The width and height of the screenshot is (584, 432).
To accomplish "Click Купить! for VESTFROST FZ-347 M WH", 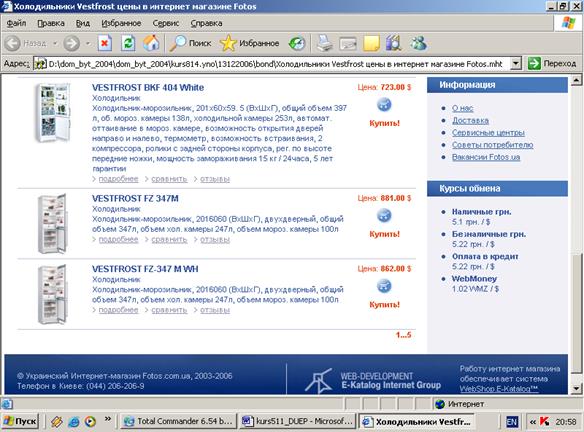I will click(x=384, y=305).
